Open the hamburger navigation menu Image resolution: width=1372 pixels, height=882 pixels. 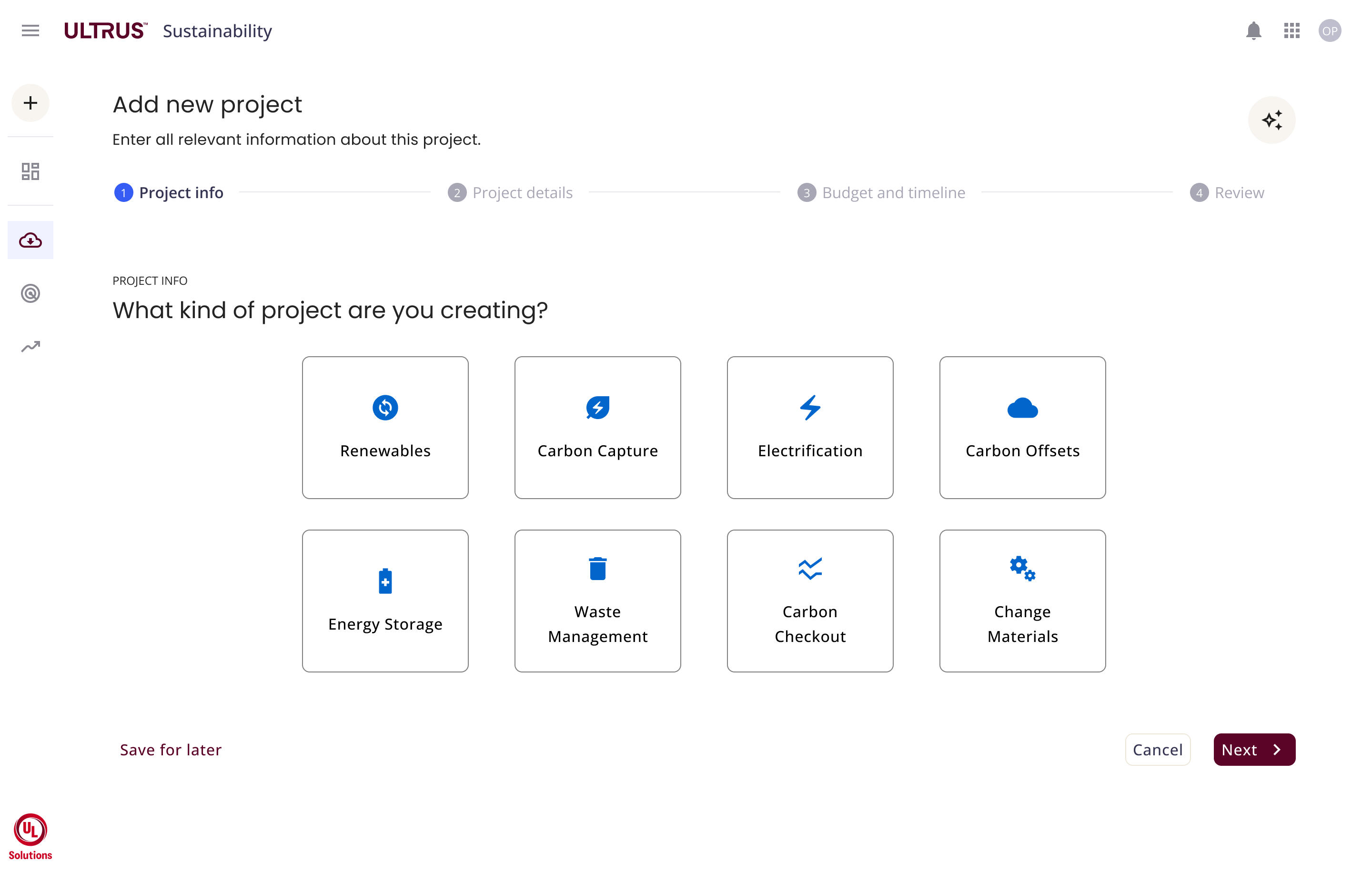tap(30, 30)
